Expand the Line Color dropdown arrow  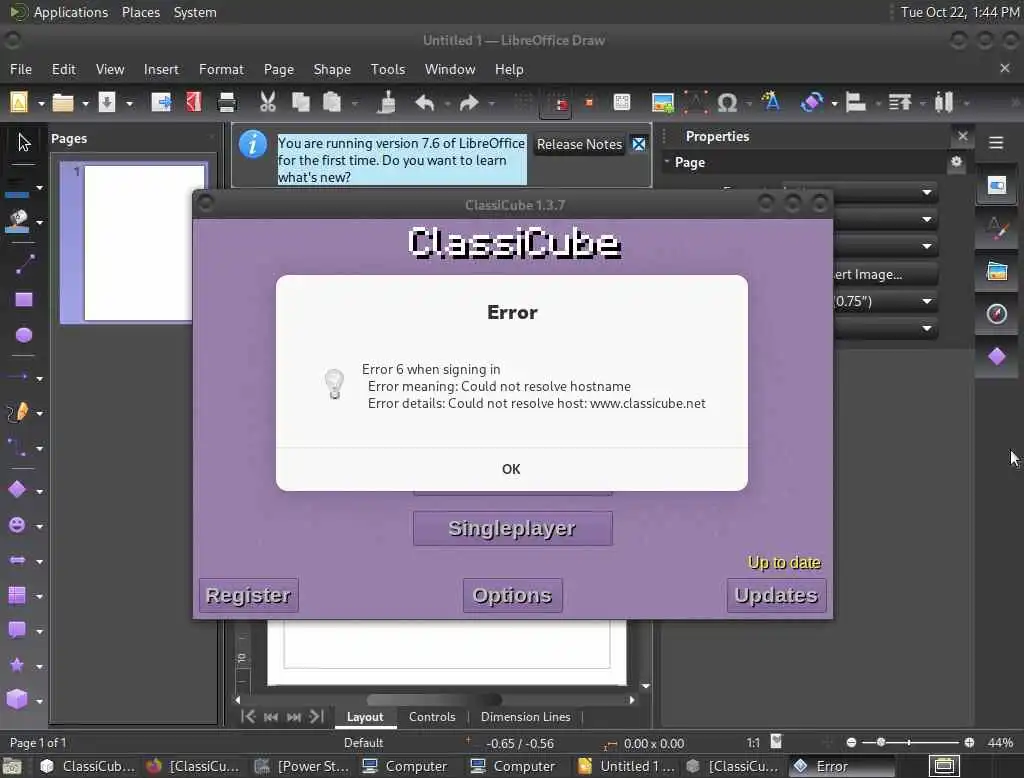(x=39, y=187)
